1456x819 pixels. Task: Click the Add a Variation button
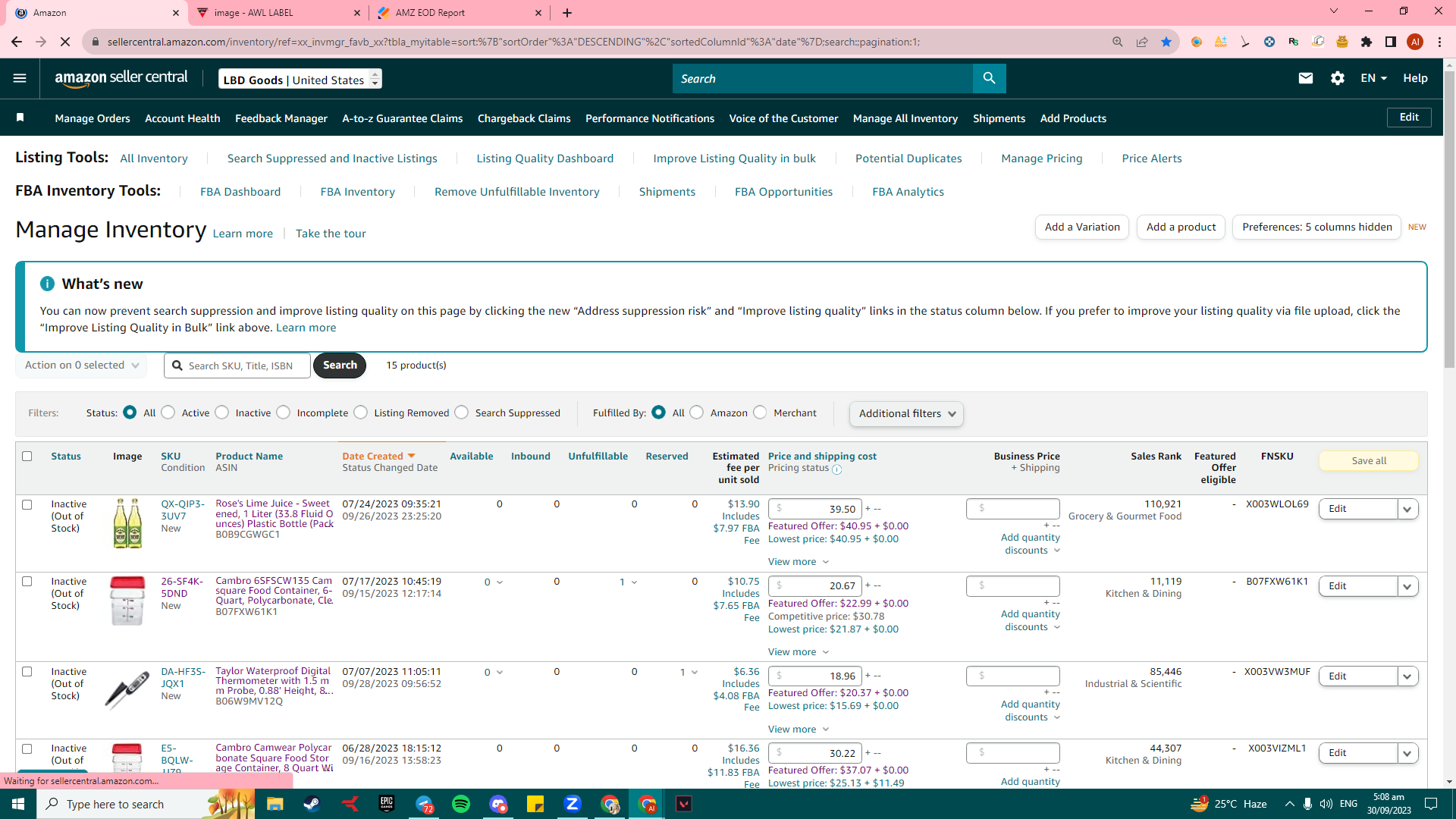coord(1082,227)
